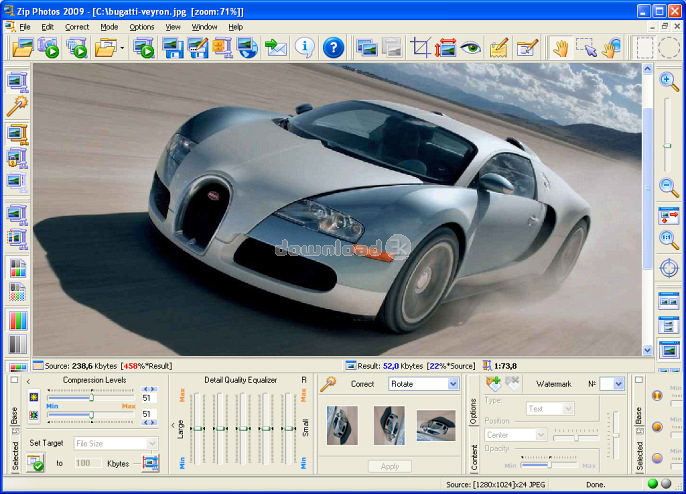Click the Save image floppy icon
This screenshot has height=494, width=686.
pyautogui.click(x=173, y=47)
